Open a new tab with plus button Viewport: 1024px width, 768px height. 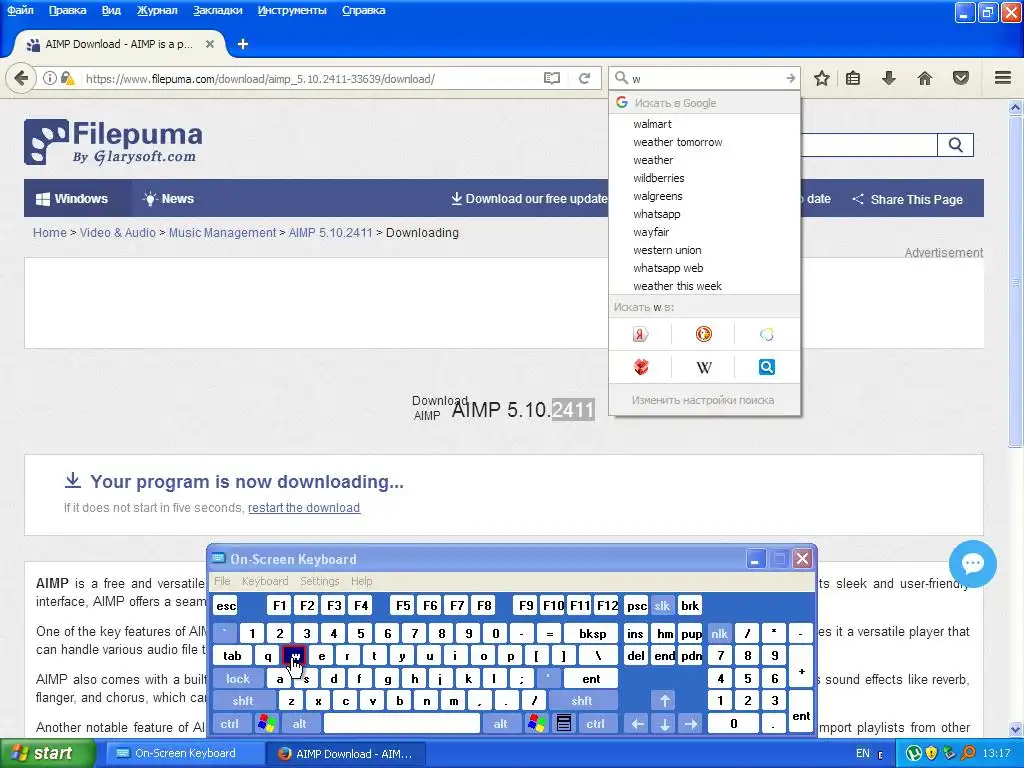click(243, 44)
